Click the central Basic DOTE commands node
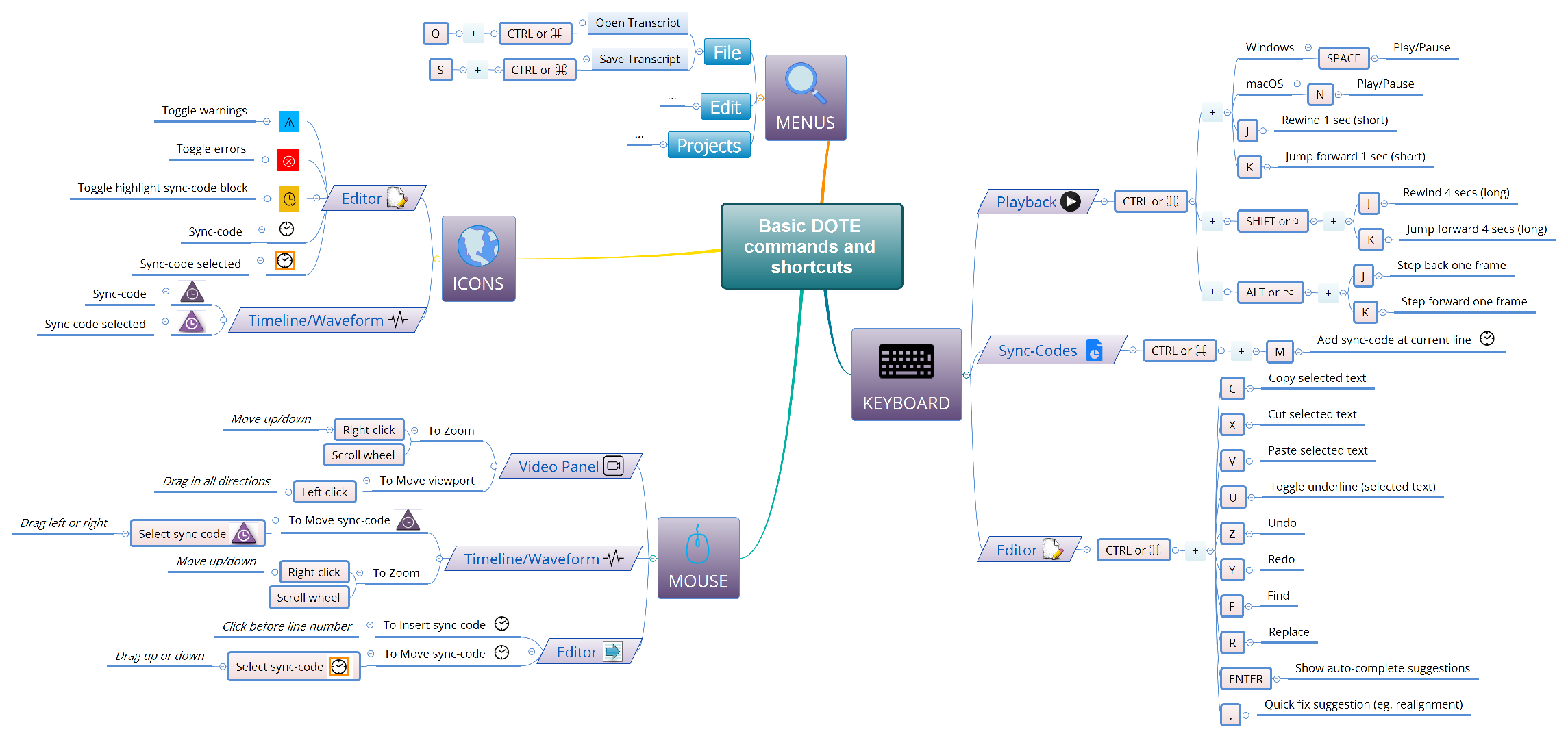 812,246
